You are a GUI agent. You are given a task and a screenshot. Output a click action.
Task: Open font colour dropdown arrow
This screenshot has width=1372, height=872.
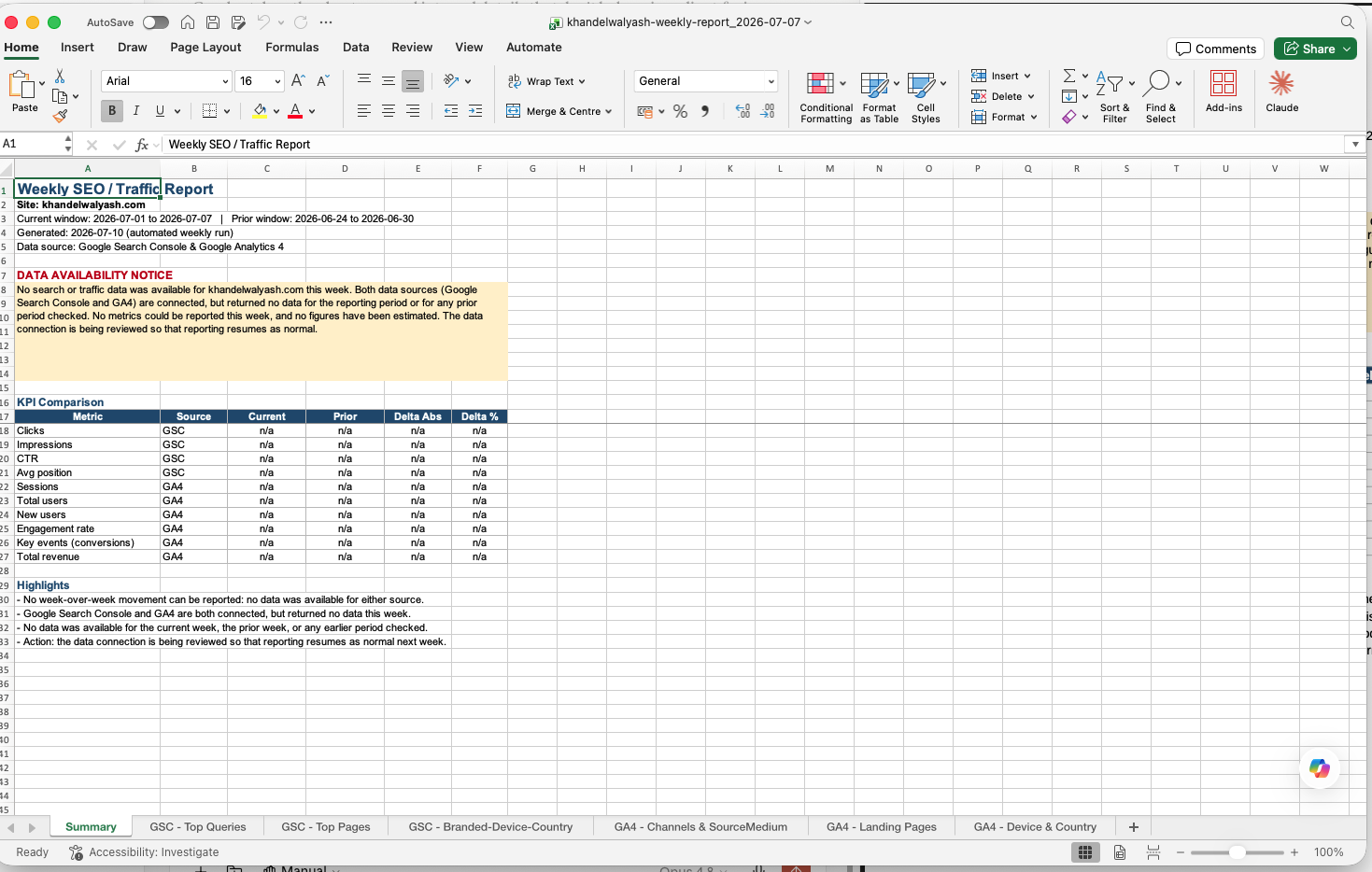[312, 111]
